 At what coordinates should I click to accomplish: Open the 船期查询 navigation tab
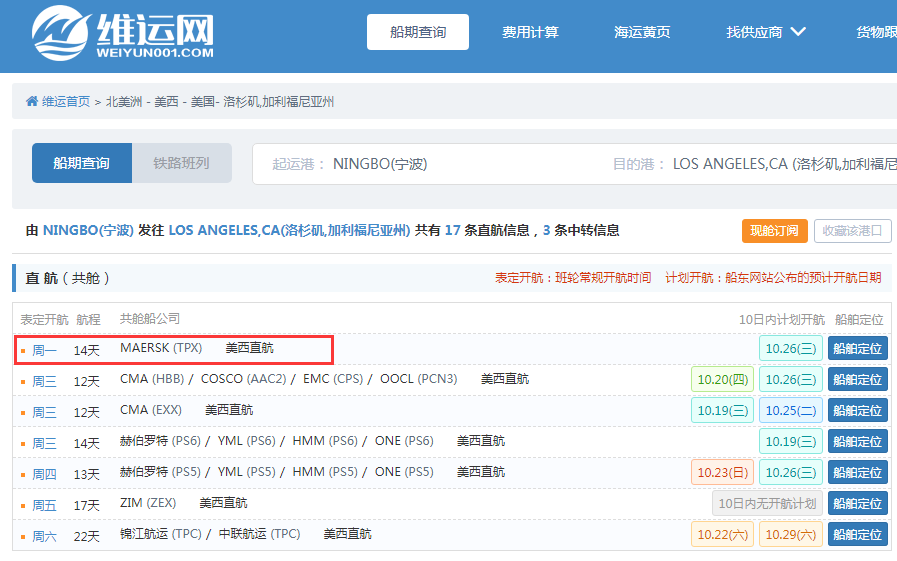pos(418,32)
